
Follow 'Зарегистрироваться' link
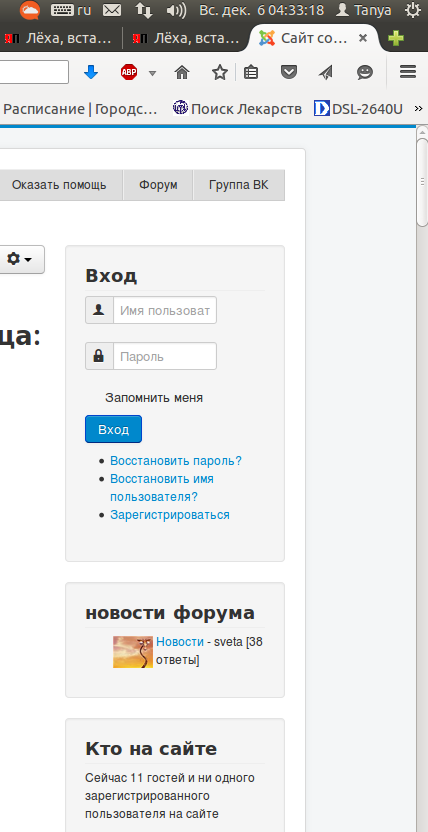[170, 515]
